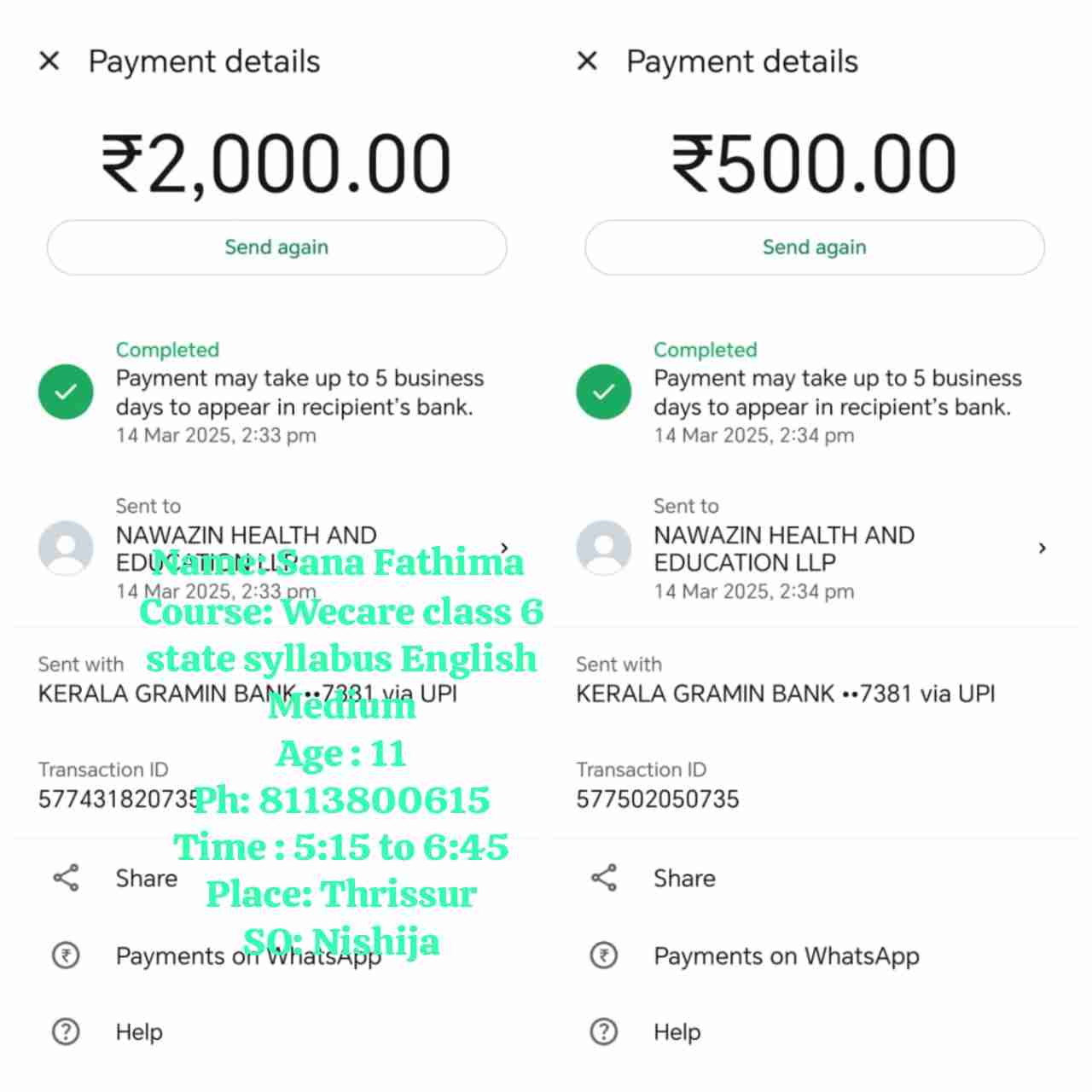
Task: Tap transaction ID 577502050735
Action: (657, 799)
